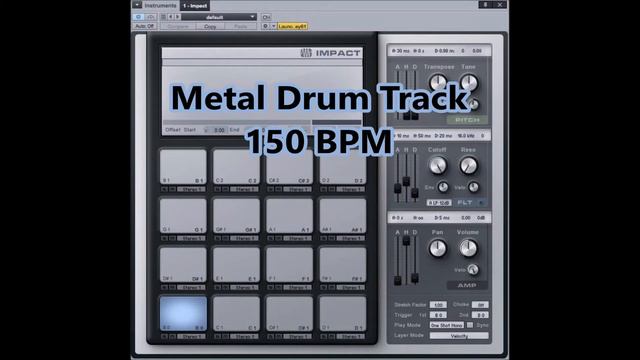Click the amp Hold slider handle
The width and height of the screenshot is (640, 360).
406,241
